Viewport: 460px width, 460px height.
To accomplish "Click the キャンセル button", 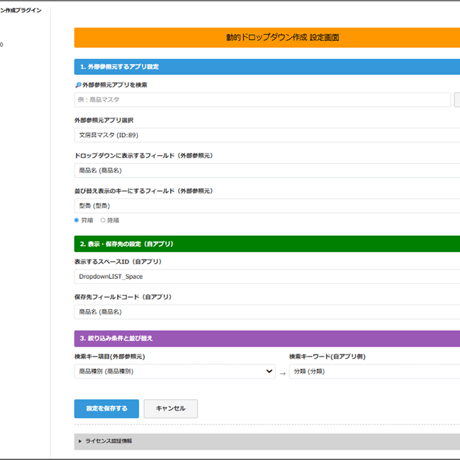I will pos(171,409).
